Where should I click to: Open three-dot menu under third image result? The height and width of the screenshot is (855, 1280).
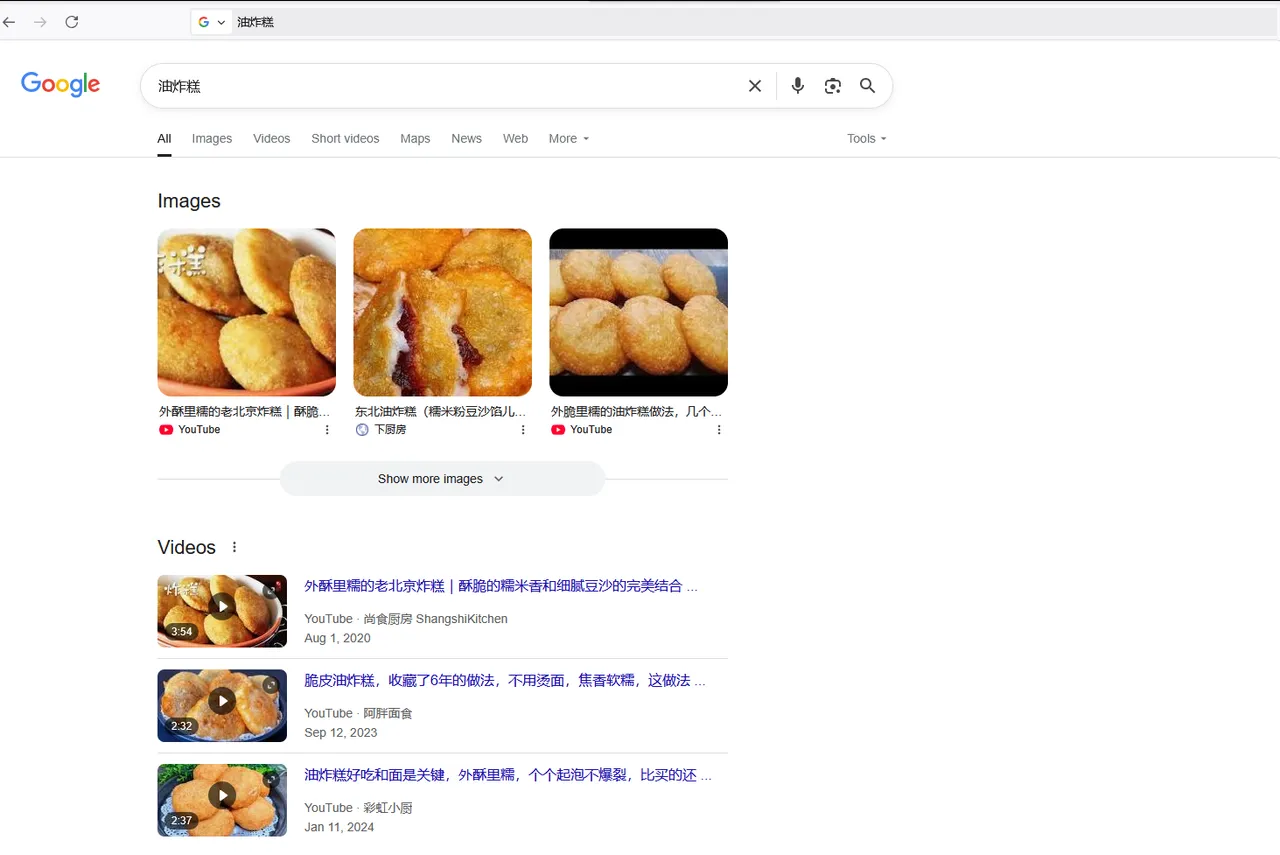click(719, 430)
